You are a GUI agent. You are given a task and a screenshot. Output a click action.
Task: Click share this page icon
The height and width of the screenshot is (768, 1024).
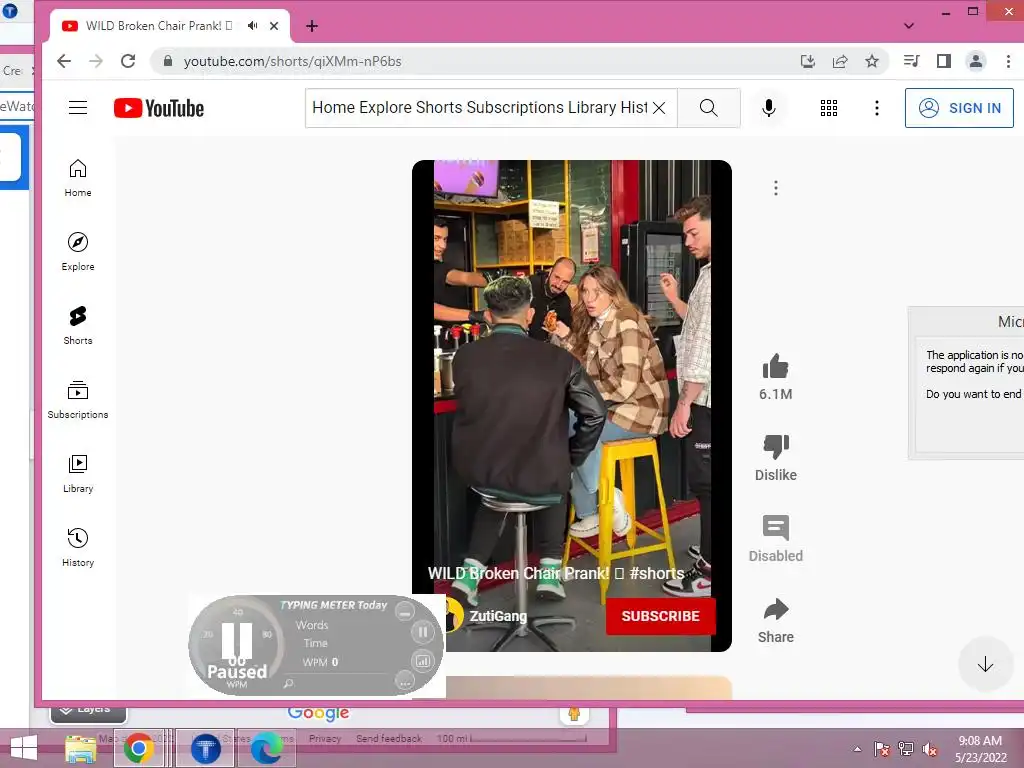pyautogui.click(x=840, y=61)
